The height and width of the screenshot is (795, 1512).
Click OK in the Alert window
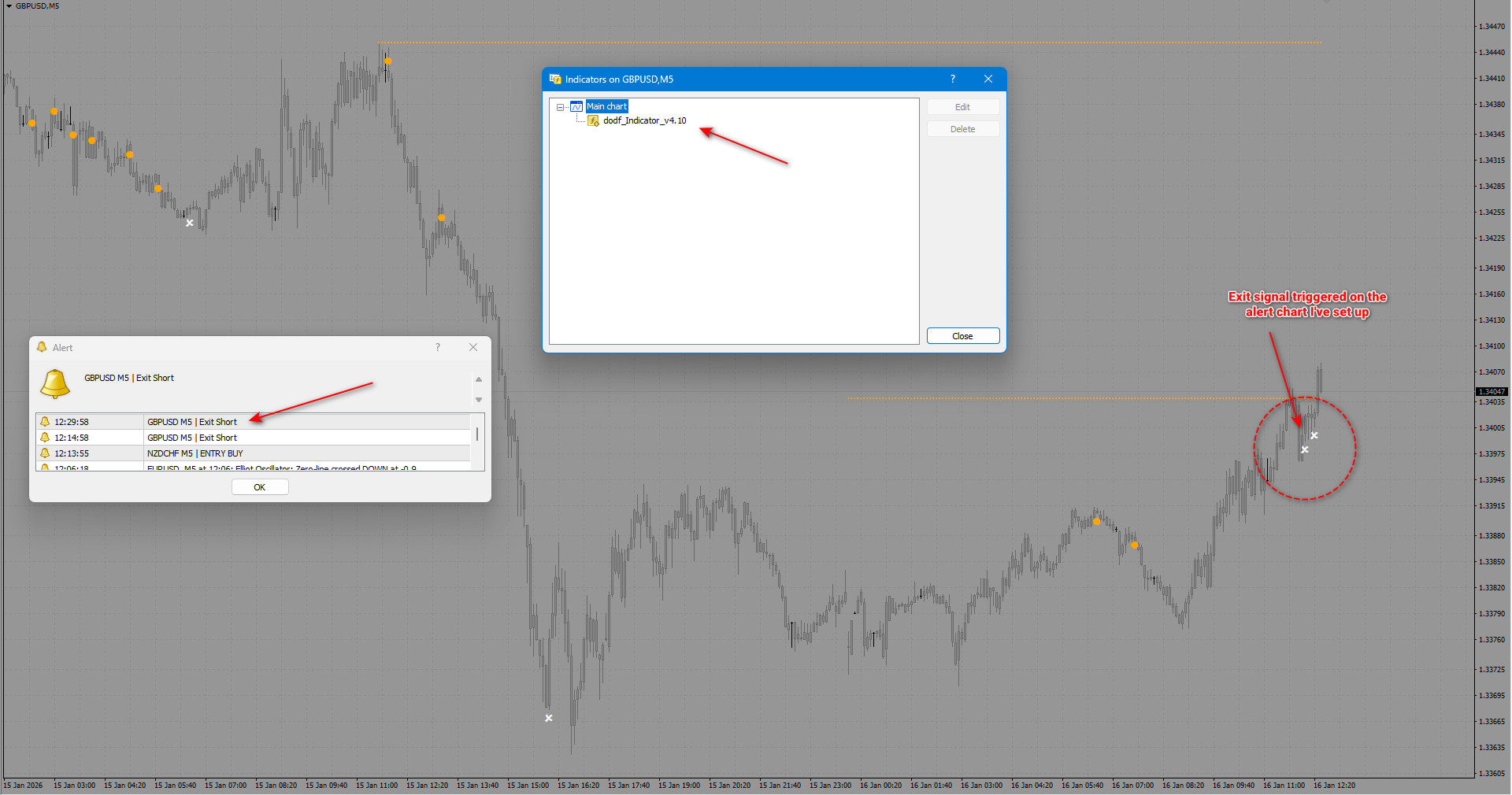coord(260,487)
